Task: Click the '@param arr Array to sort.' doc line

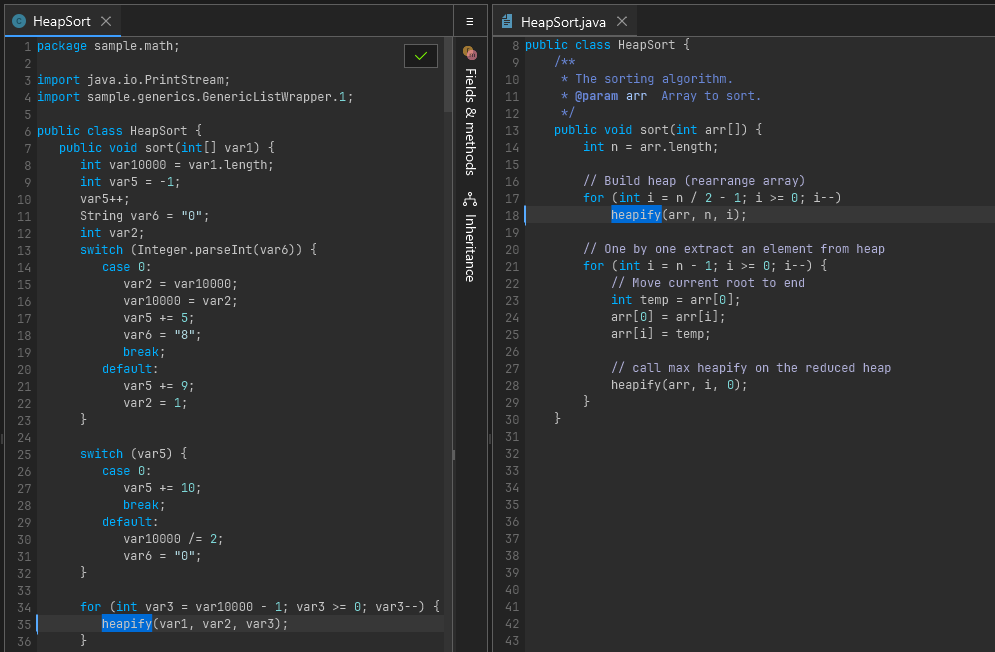Action: click(x=661, y=95)
